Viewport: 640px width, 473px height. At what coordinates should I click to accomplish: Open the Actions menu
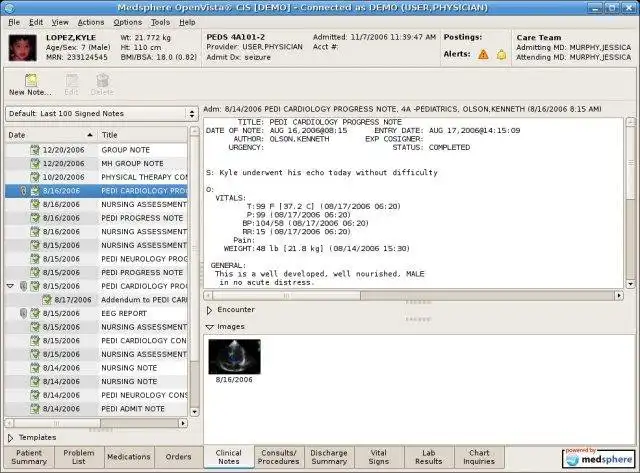91,22
